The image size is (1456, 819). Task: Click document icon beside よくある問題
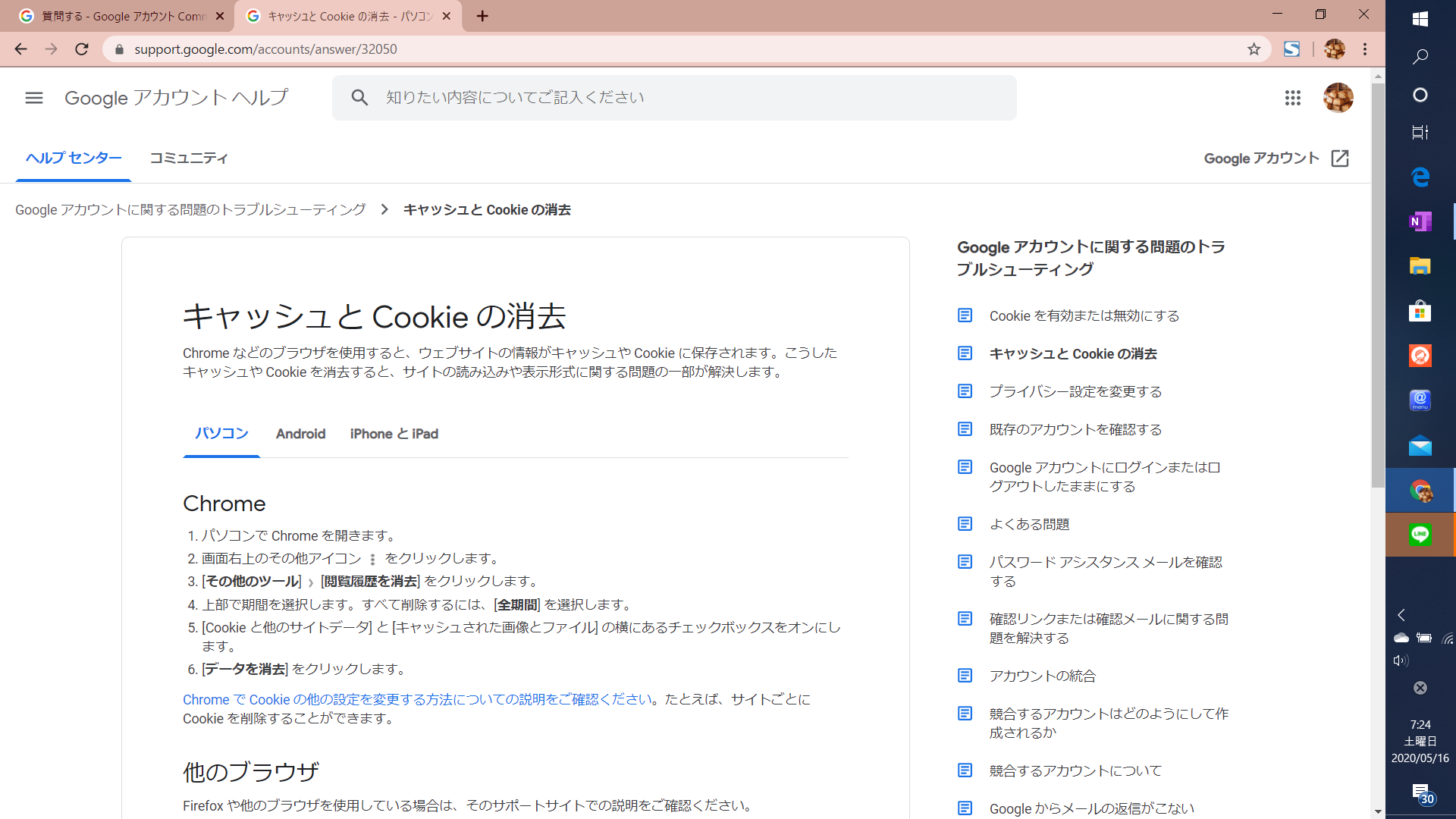(965, 524)
